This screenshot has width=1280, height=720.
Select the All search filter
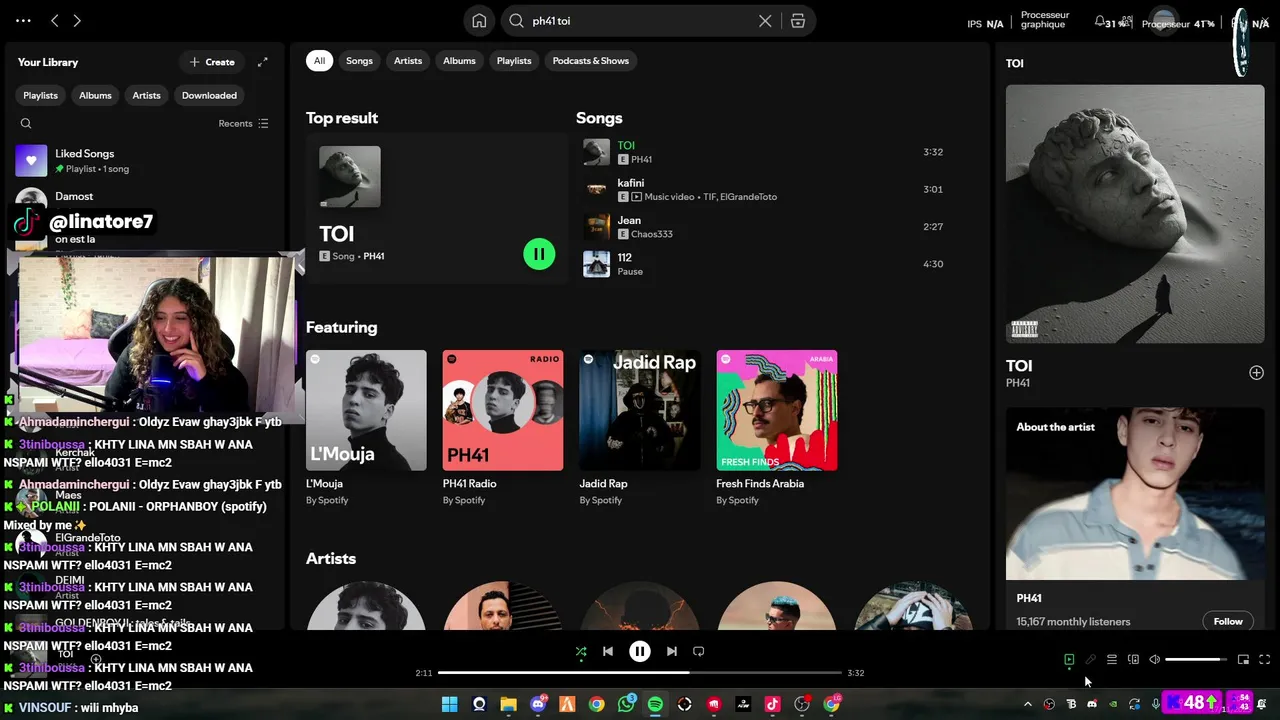[x=319, y=61]
